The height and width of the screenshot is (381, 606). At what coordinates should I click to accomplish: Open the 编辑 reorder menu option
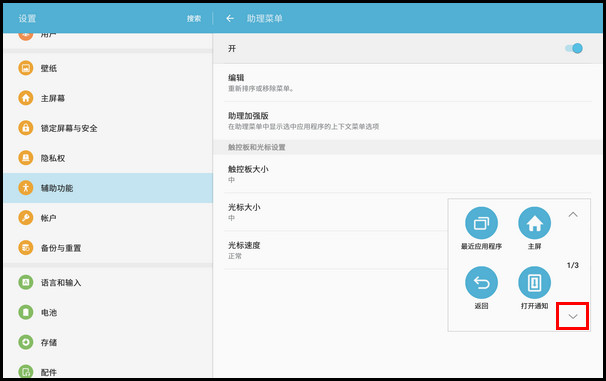click(408, 83)
